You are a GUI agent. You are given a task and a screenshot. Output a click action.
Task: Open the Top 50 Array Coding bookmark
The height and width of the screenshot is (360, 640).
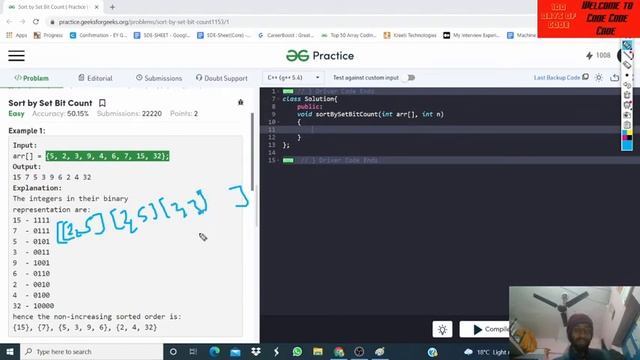pos(349,36)
